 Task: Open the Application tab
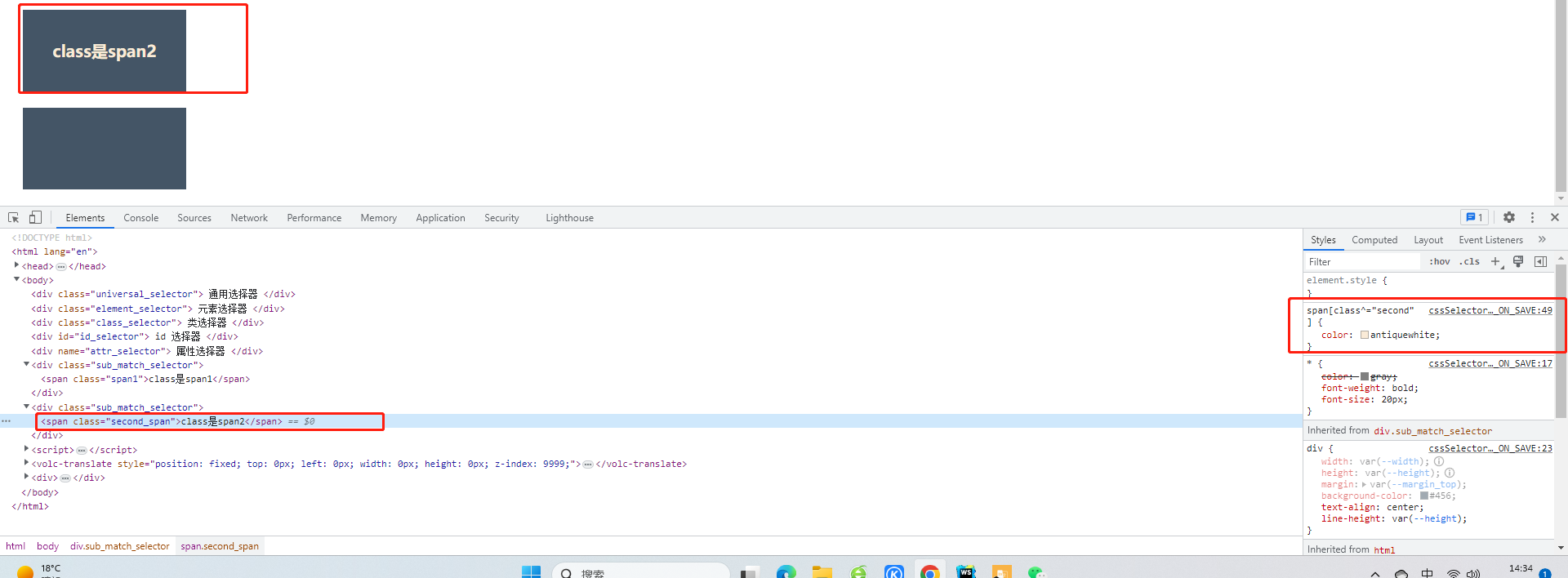click(440, 218)
